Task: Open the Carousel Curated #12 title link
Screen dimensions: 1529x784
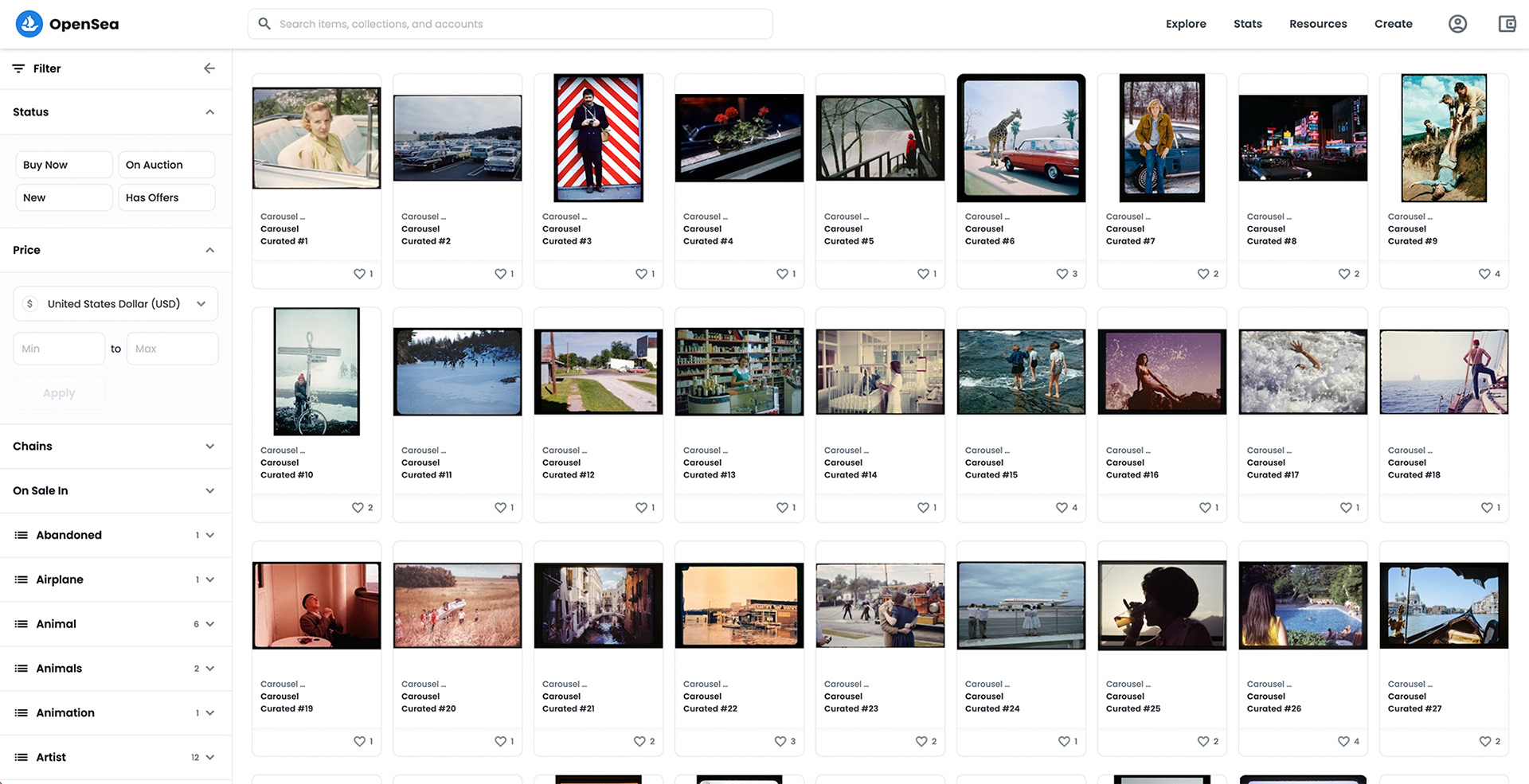Action: point(569,469)
